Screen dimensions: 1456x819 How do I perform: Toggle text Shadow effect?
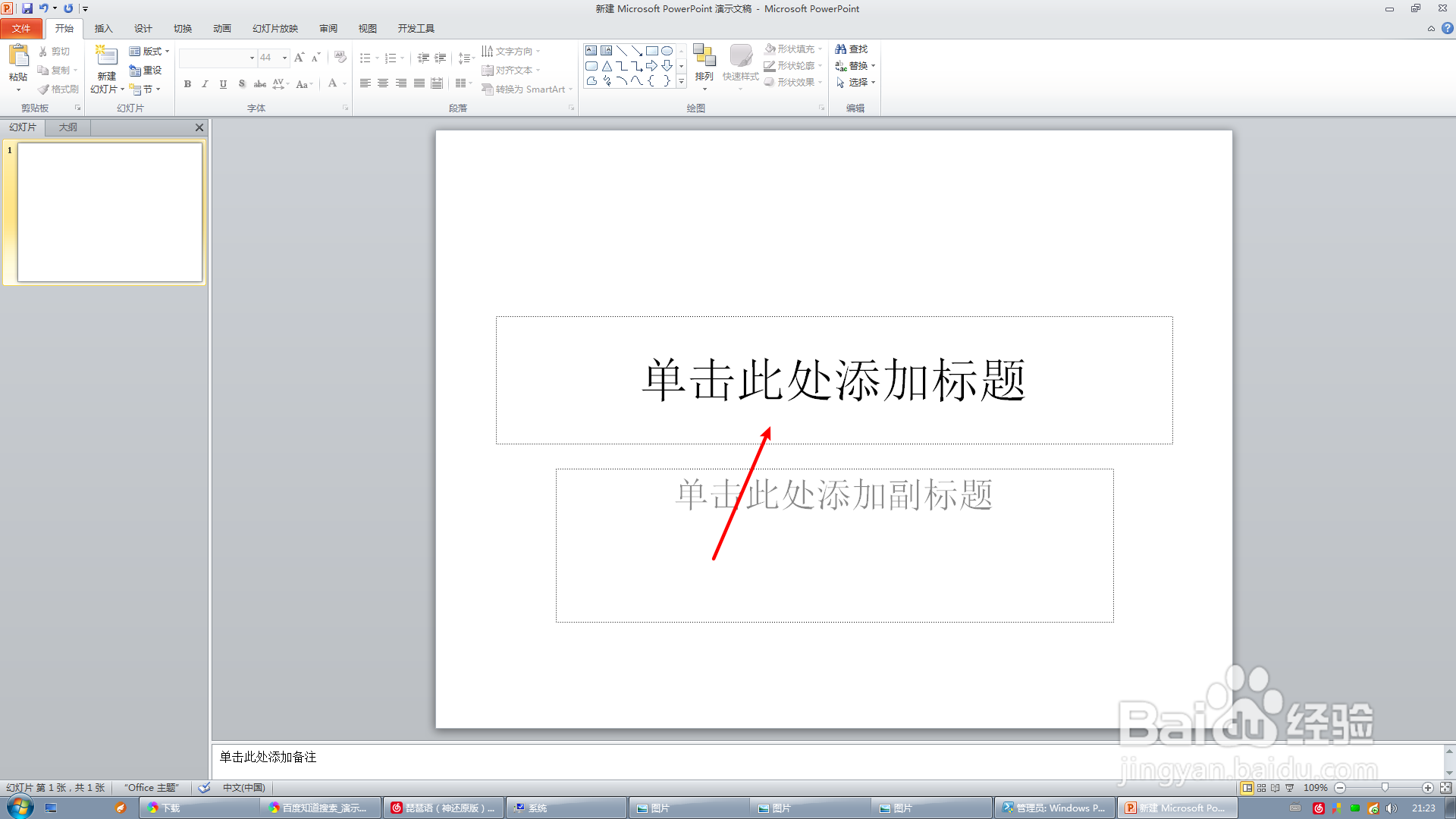pos(242,84)
